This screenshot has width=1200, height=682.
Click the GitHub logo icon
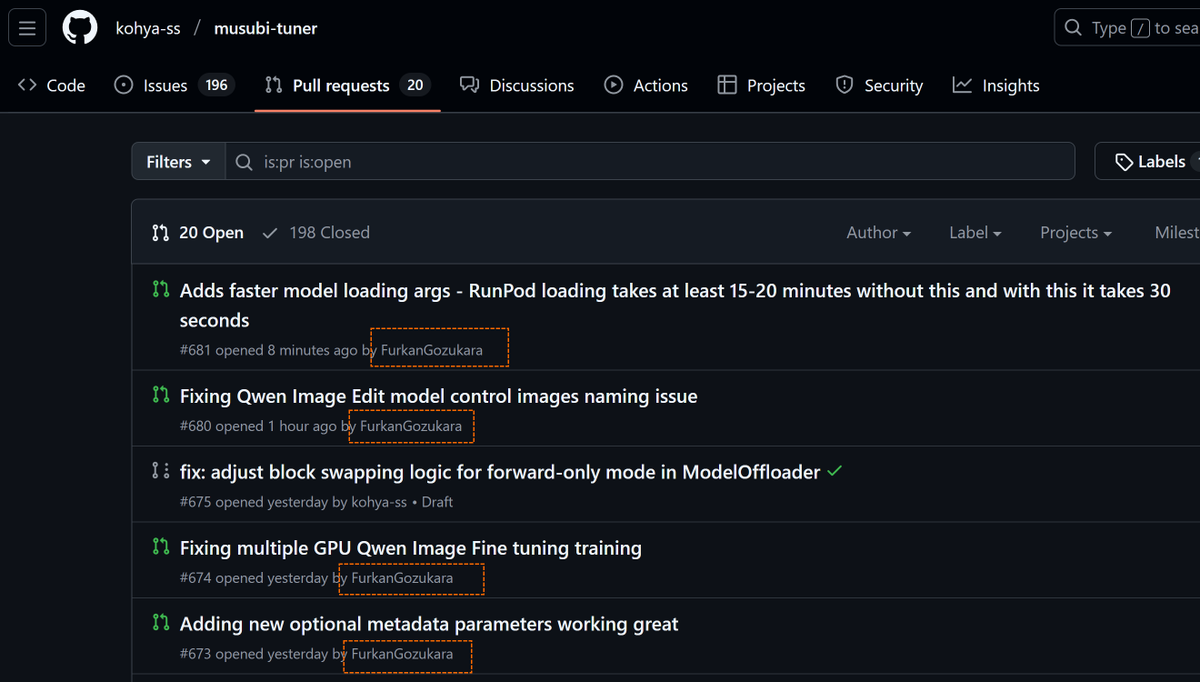click(x=80, y=27)
